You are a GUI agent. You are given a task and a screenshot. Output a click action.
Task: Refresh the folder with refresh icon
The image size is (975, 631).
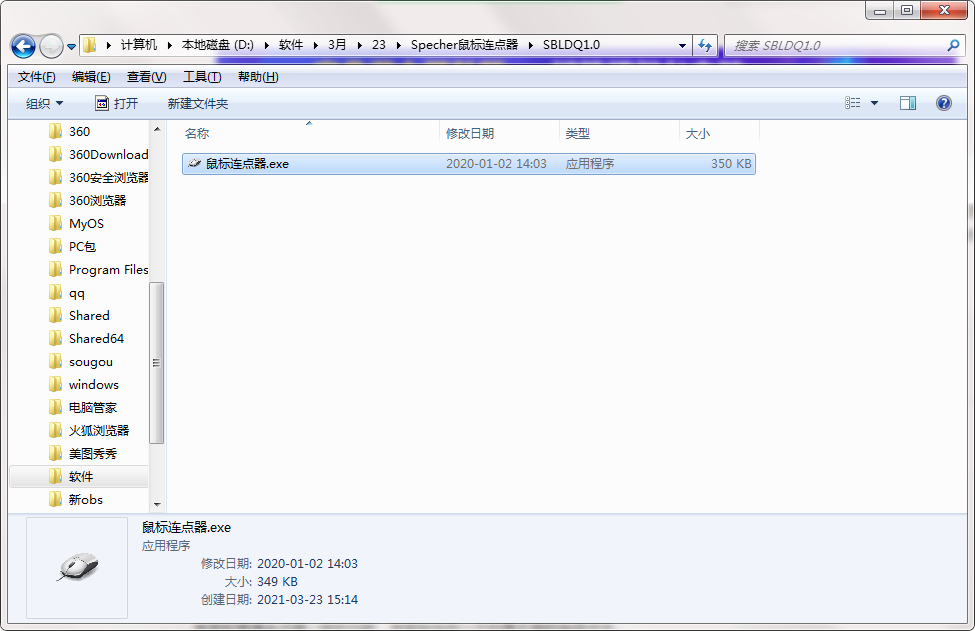coord(705,45)
